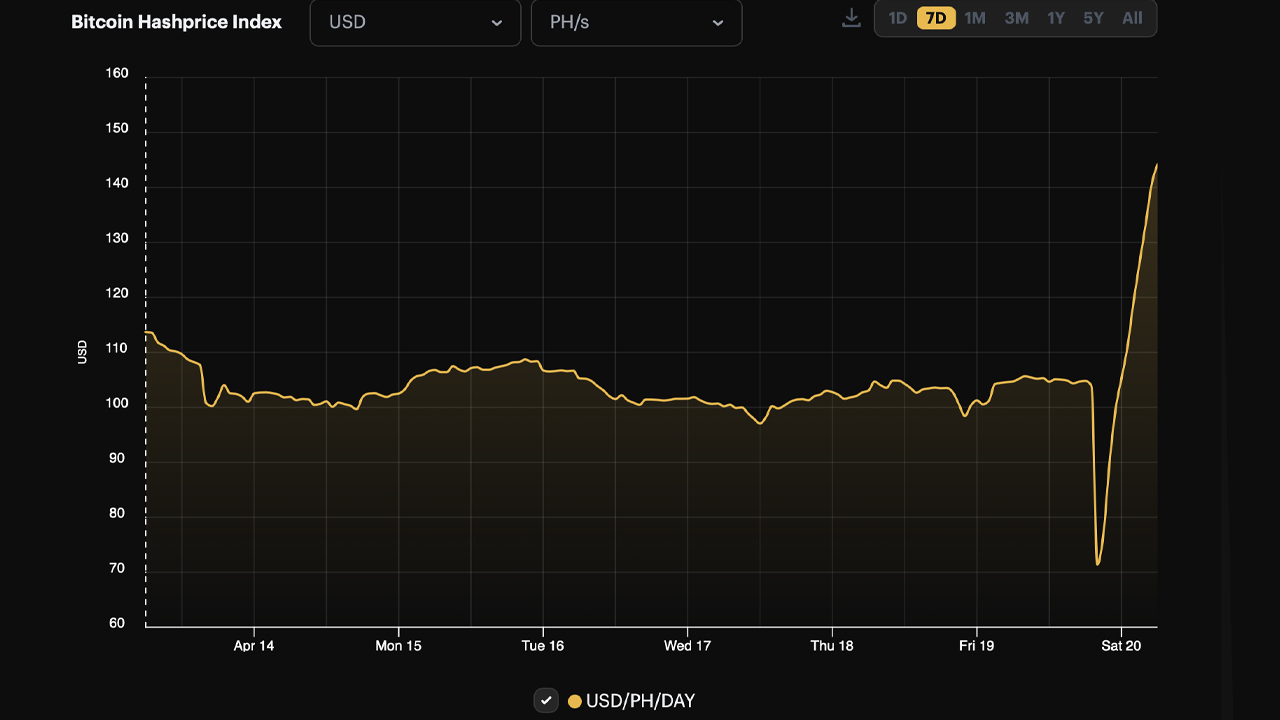The height and width of the screenshot is (720, 1280).
Task: Select the 1Y time range
Action: pos(1054,17)
